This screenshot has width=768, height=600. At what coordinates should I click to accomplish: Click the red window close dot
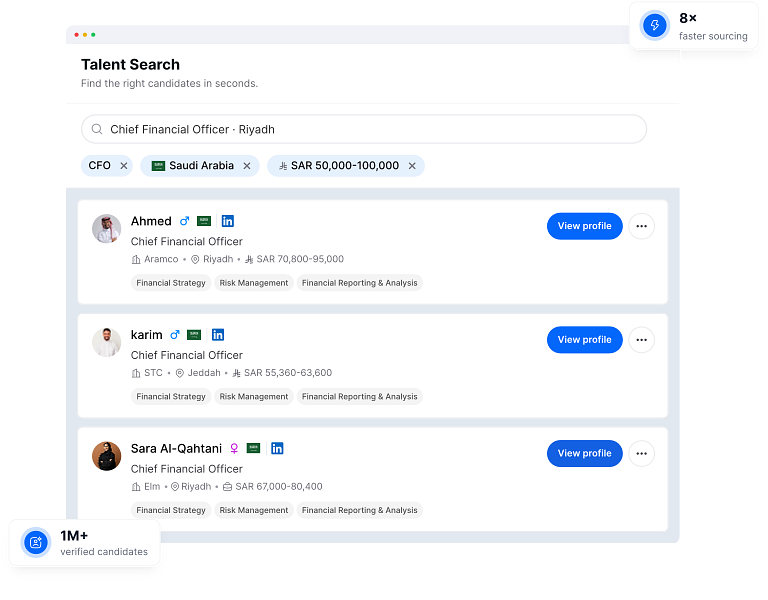coord(76,35)
